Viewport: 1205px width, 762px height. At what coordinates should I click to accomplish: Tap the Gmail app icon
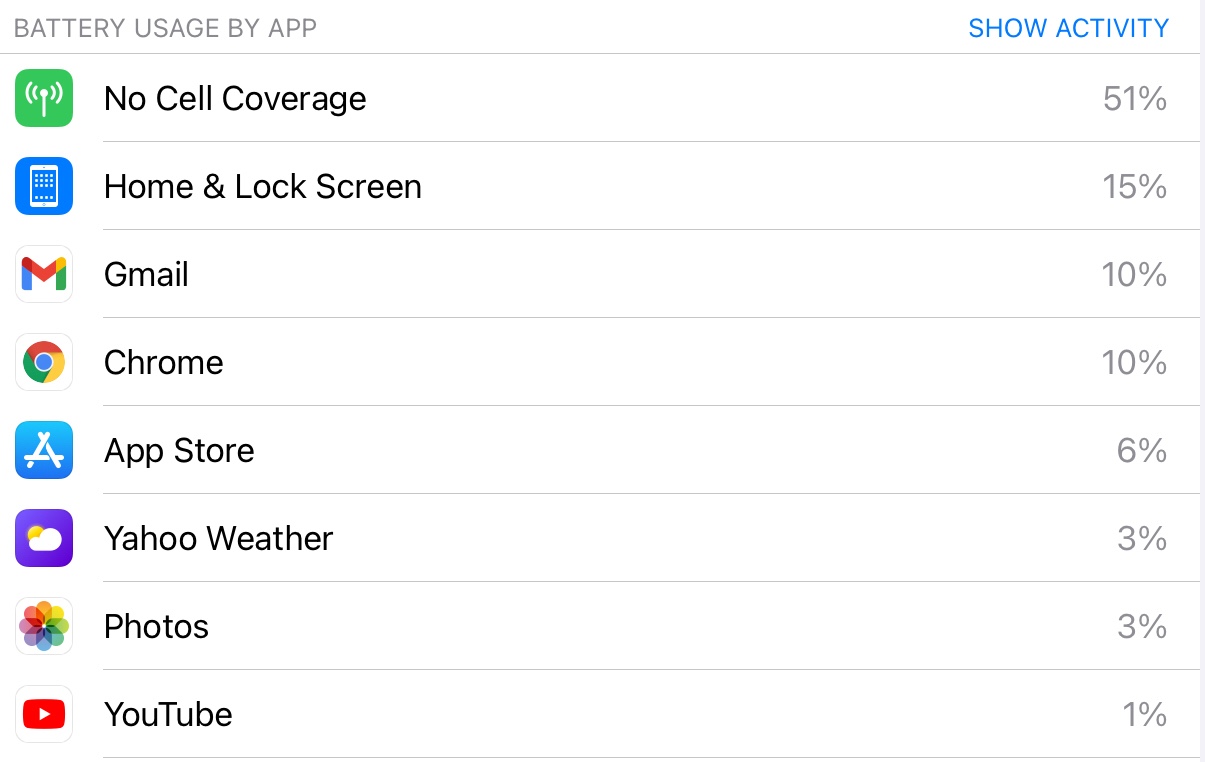click(44, 274)
